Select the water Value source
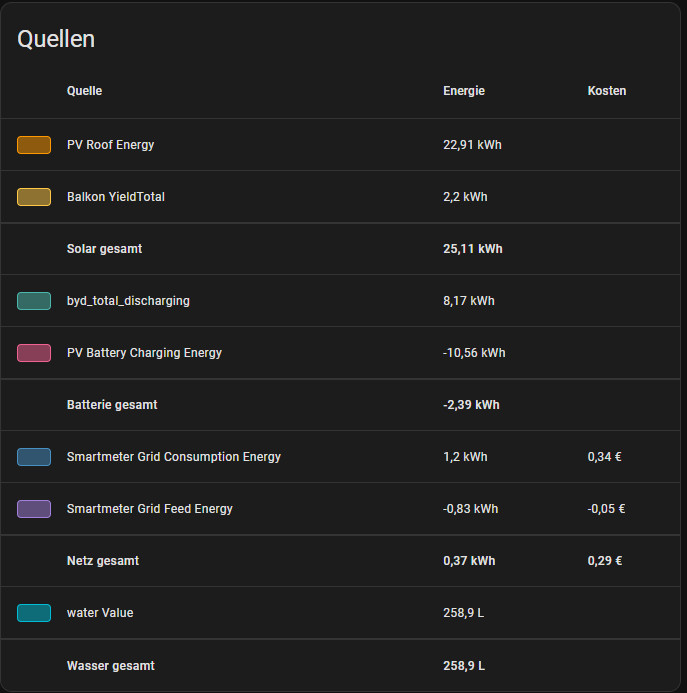 point(99,613)
